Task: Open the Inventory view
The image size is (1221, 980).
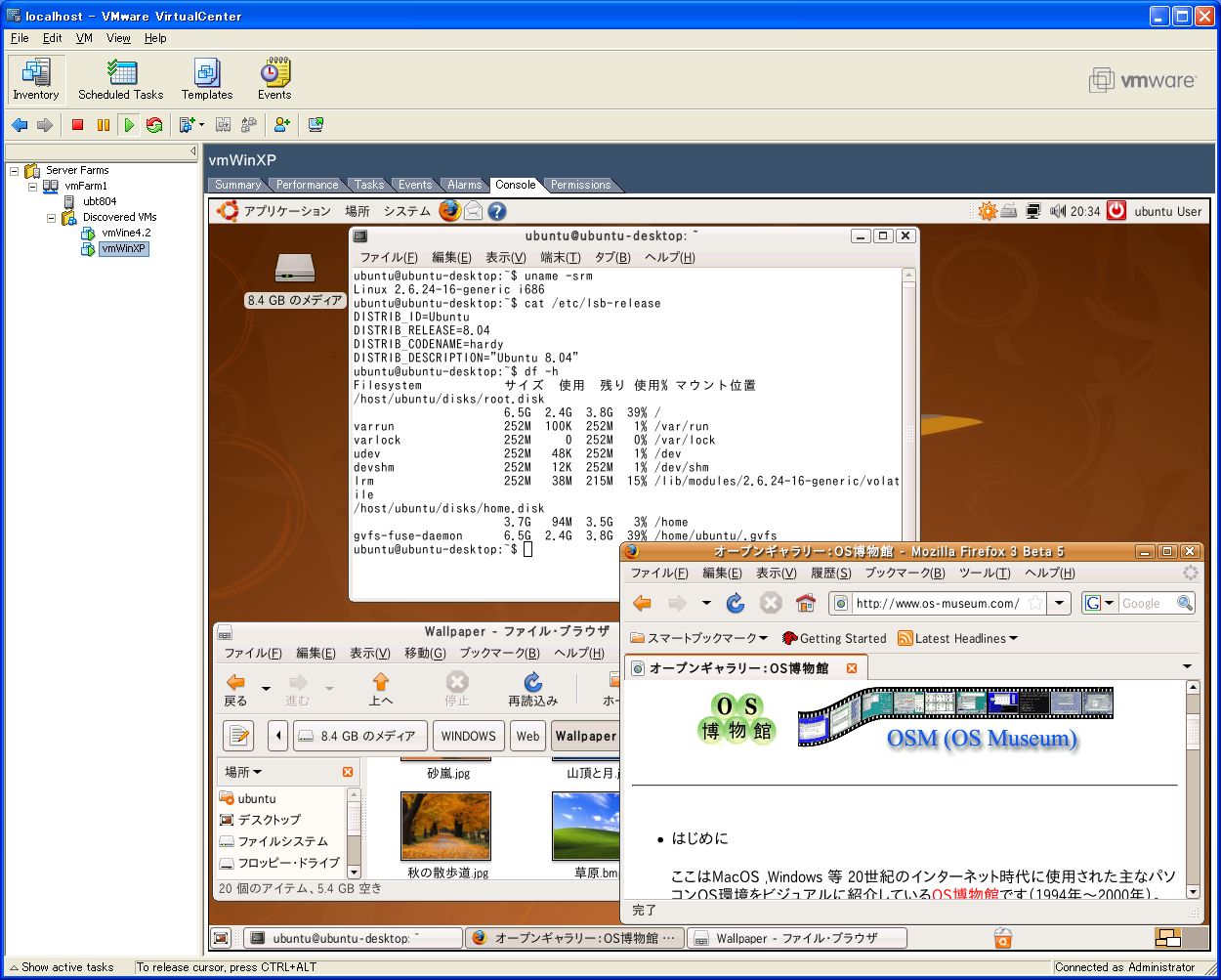Action: [36, 80]
